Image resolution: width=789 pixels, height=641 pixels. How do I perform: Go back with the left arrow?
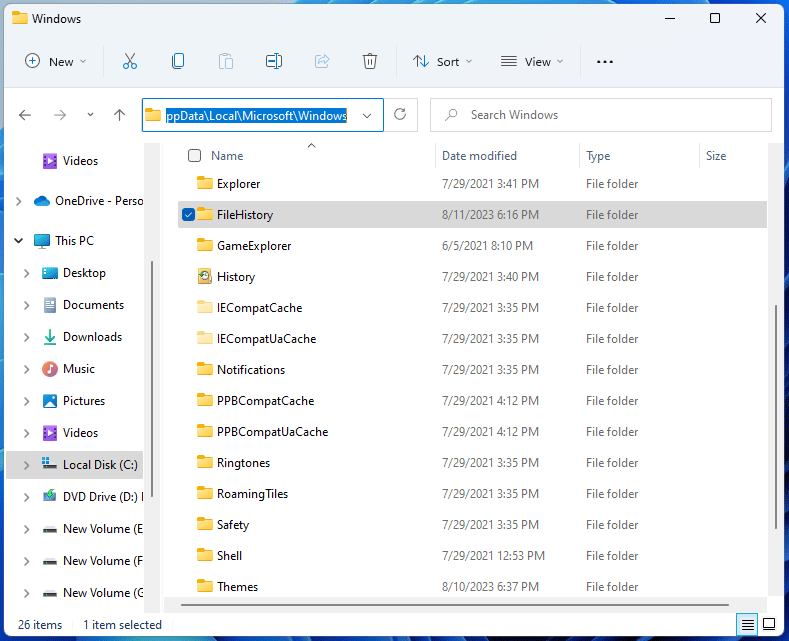click(x=25, y=115)
